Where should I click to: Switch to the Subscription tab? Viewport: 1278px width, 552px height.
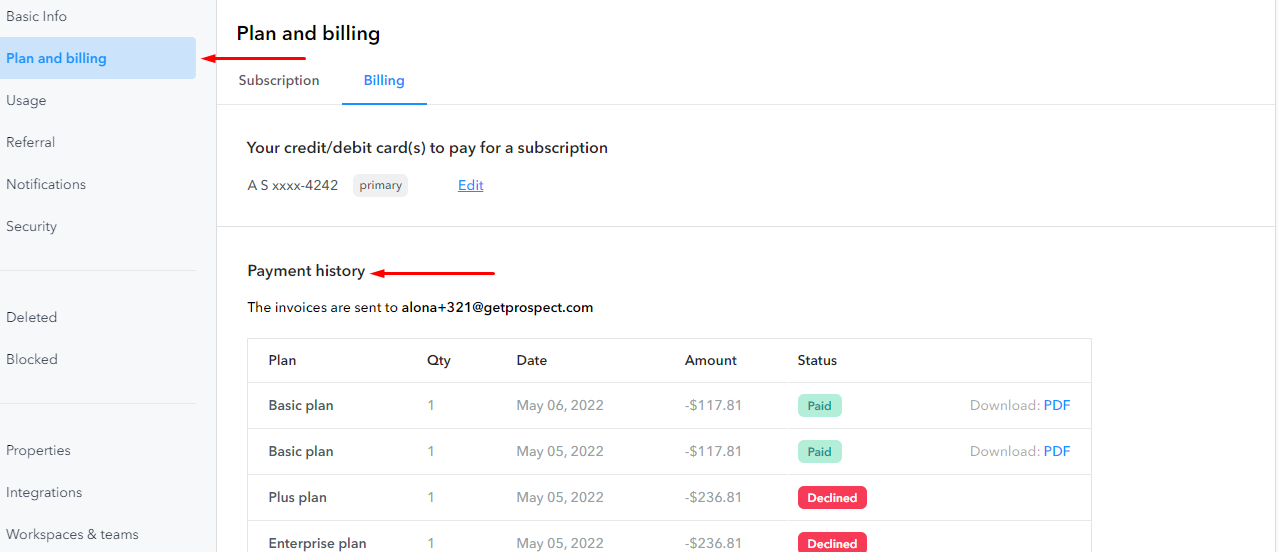click(279, 80)
